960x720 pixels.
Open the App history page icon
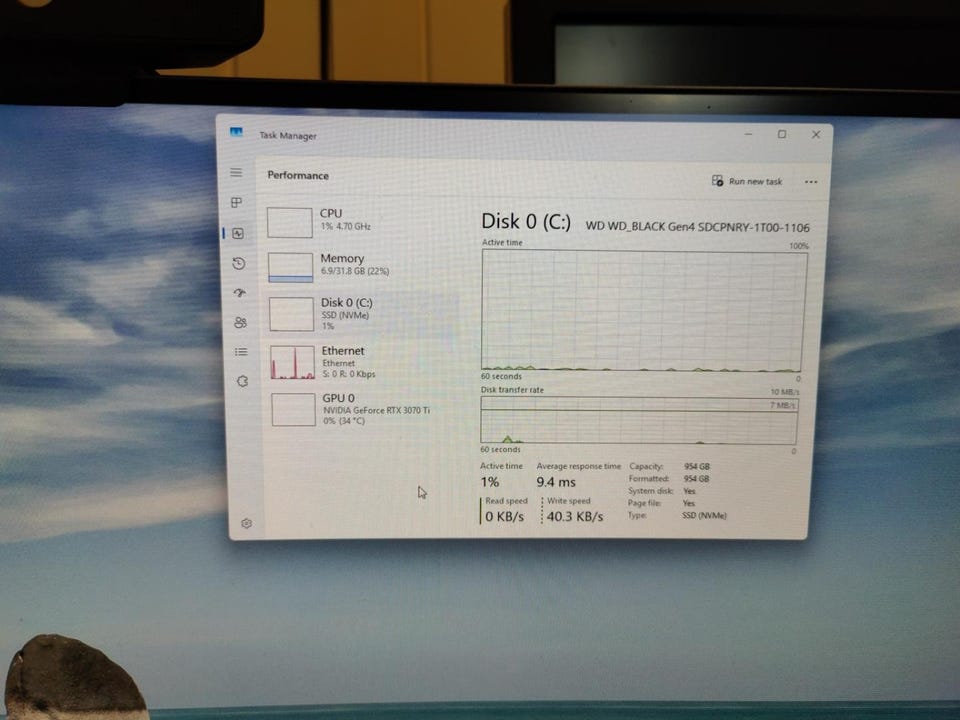[x=239, y=263]
